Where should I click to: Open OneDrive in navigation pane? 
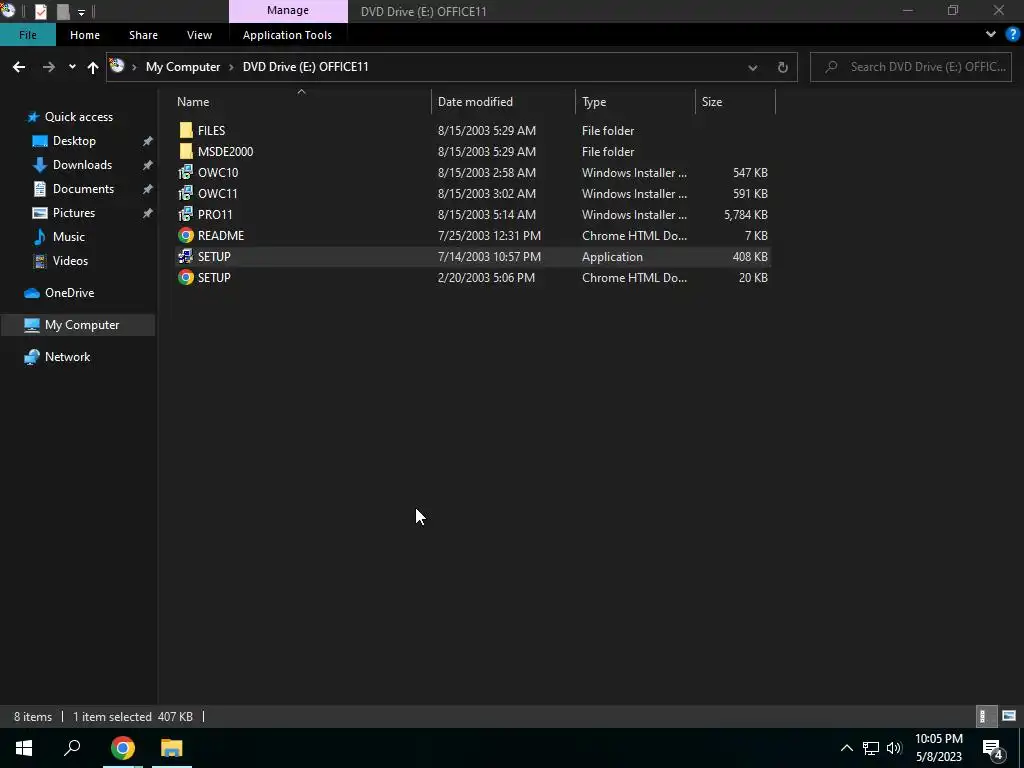click(69, 293)
